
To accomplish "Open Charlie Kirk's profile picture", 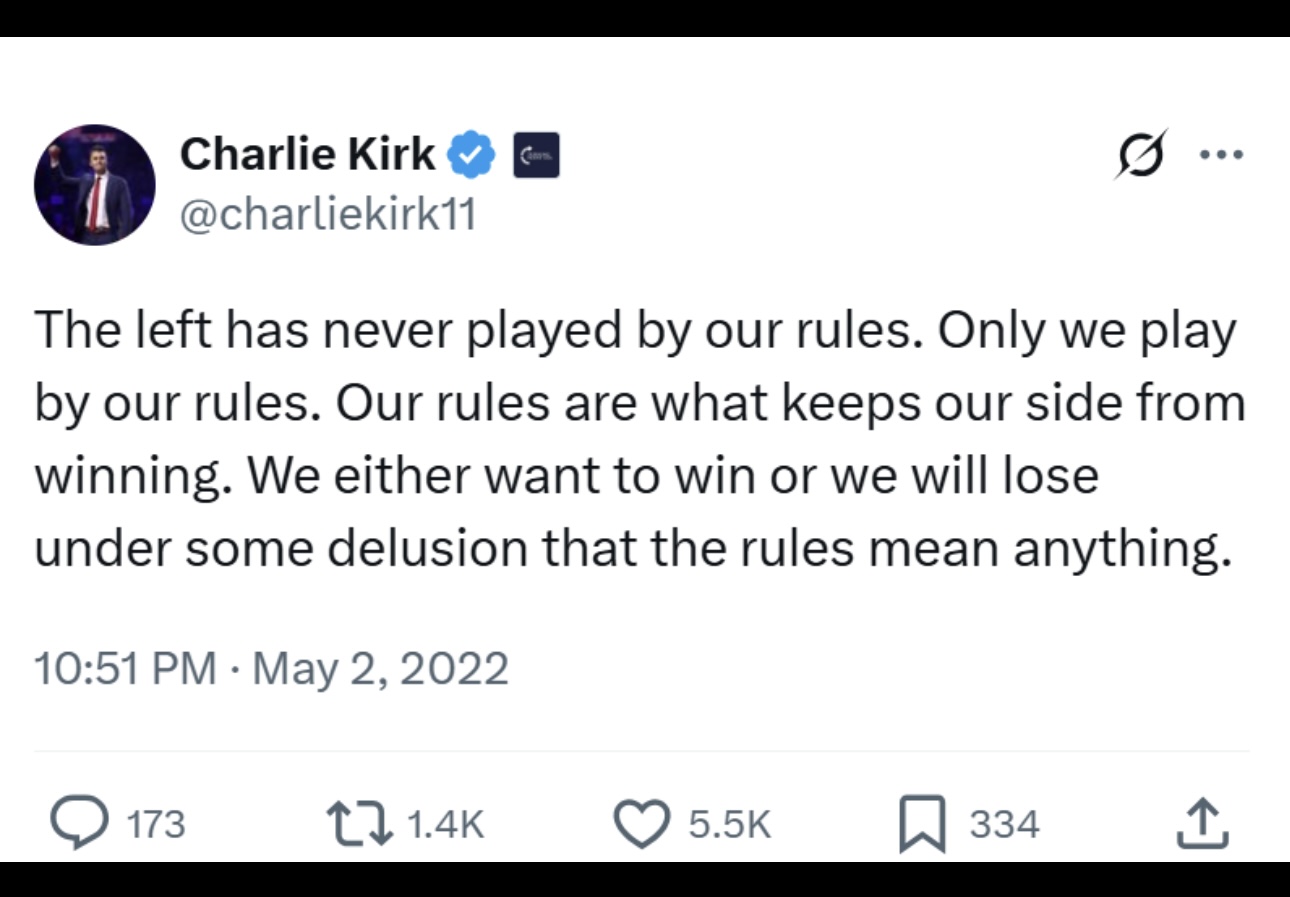I will 95,185.
